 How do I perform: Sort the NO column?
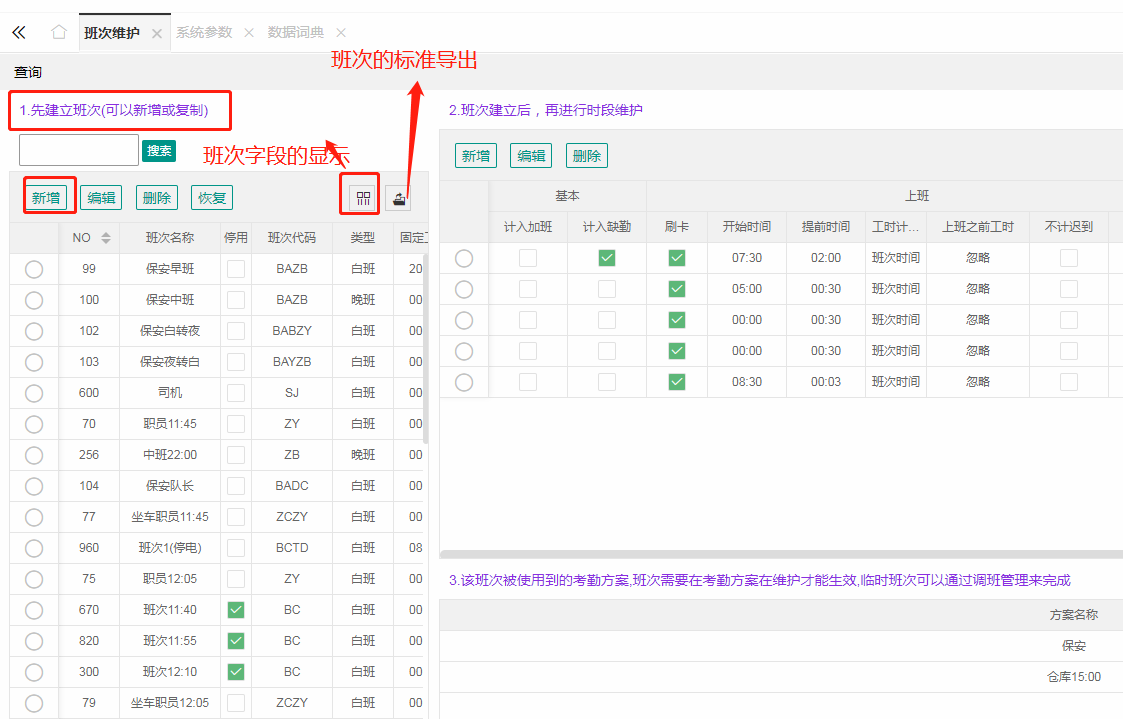pos(106,238)
